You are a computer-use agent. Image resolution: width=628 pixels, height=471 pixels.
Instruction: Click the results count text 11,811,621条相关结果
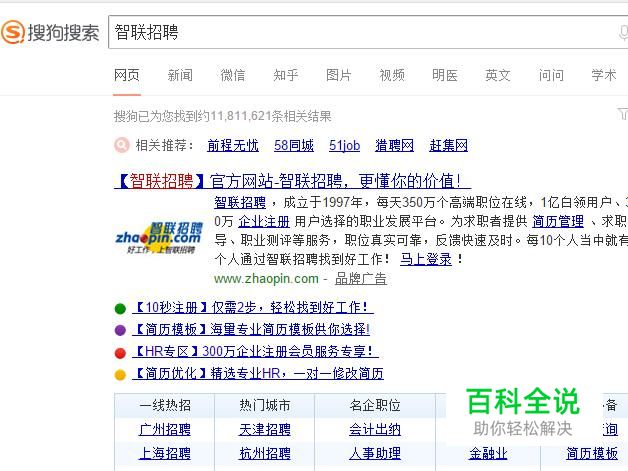270,116
